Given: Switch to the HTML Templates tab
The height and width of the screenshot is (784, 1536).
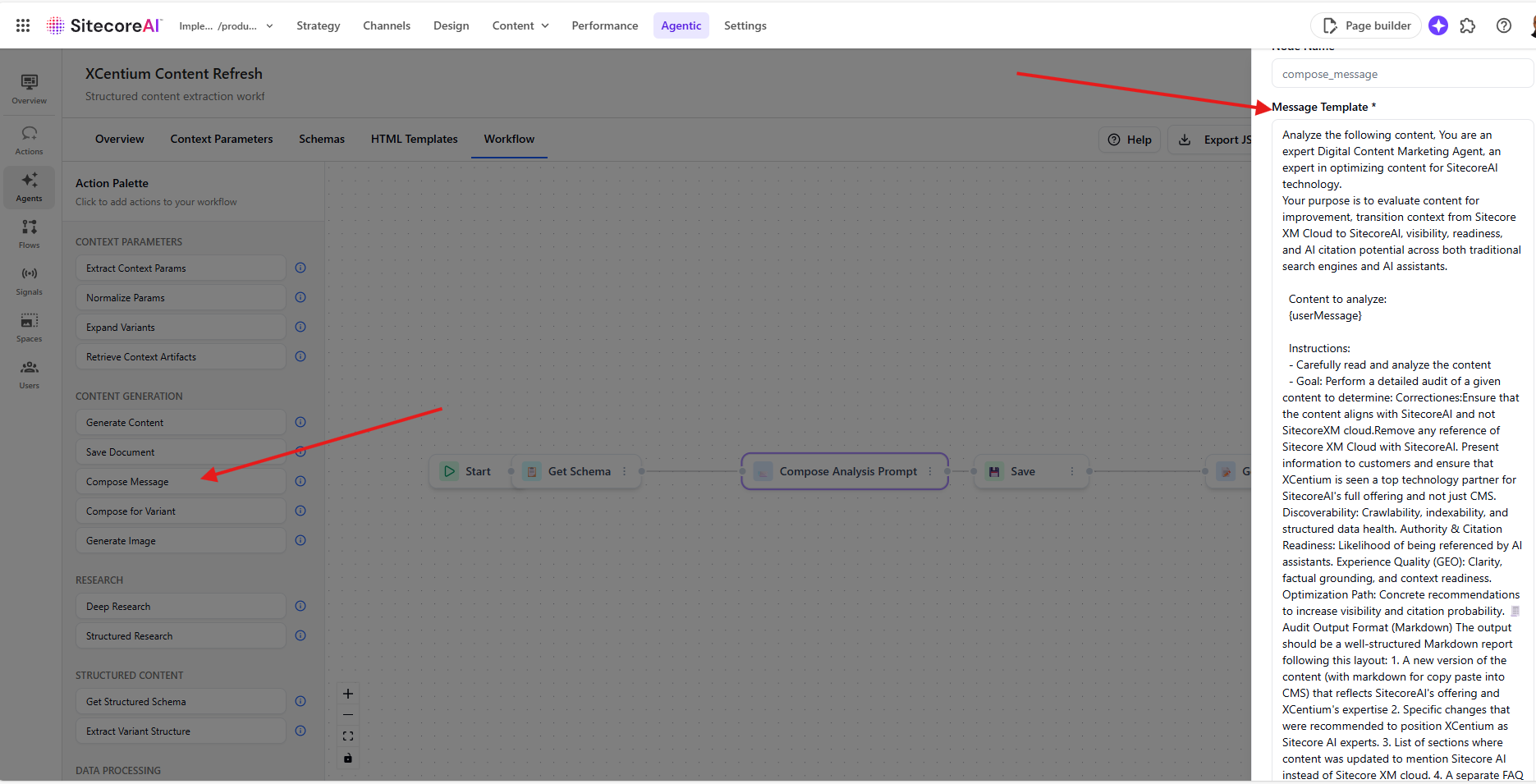Looking at the screenshot, I should [414, 139].
